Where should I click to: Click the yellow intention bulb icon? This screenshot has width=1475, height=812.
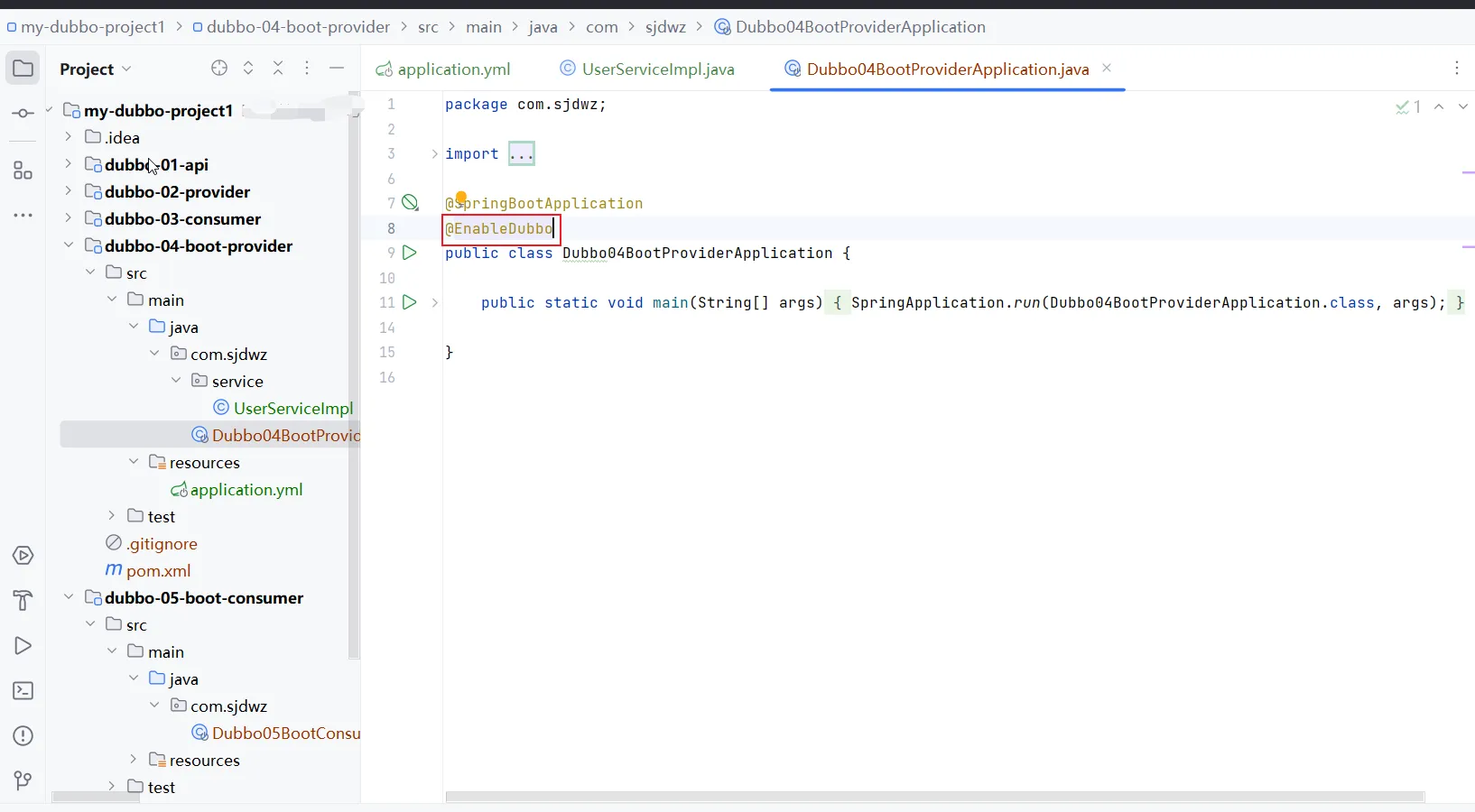pyautogui.click(x=460, y=198)
